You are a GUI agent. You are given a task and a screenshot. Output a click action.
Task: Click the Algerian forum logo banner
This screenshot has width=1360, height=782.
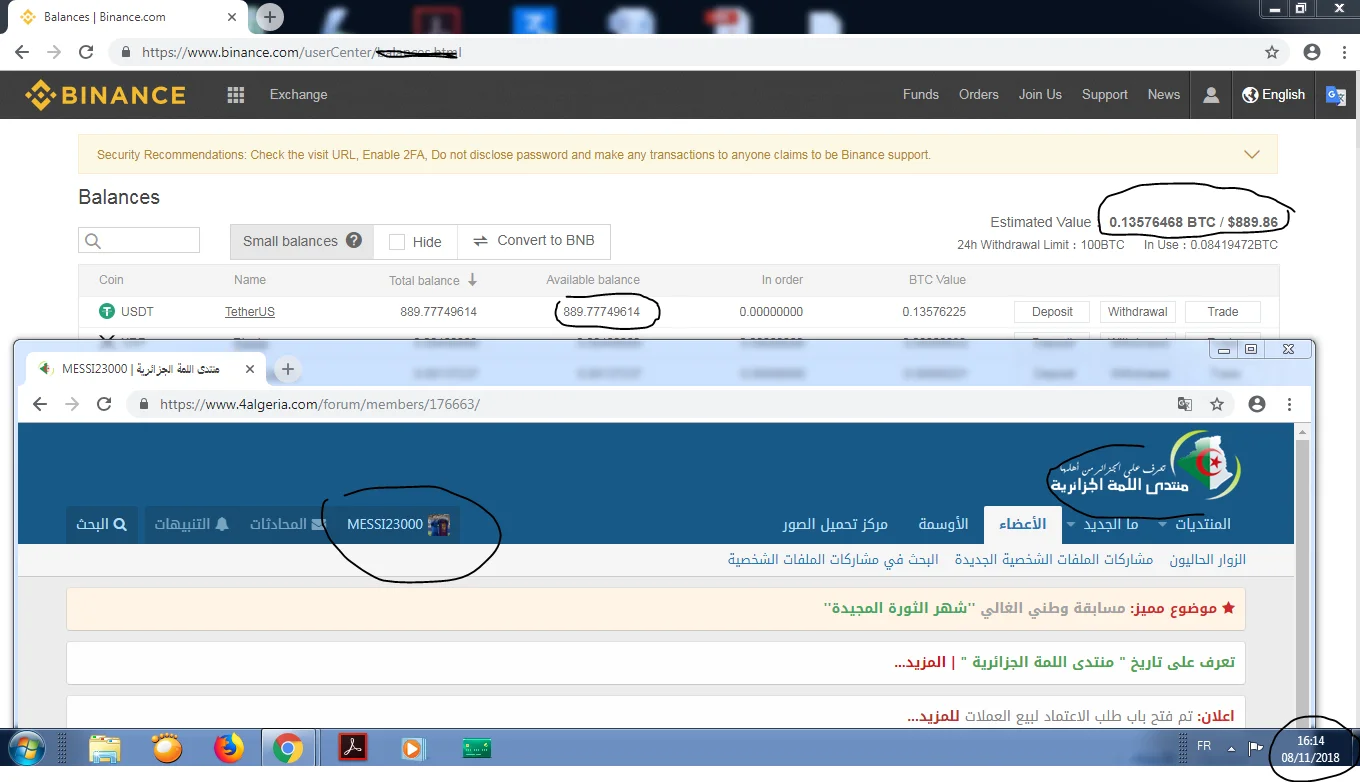pos(1145,468)
